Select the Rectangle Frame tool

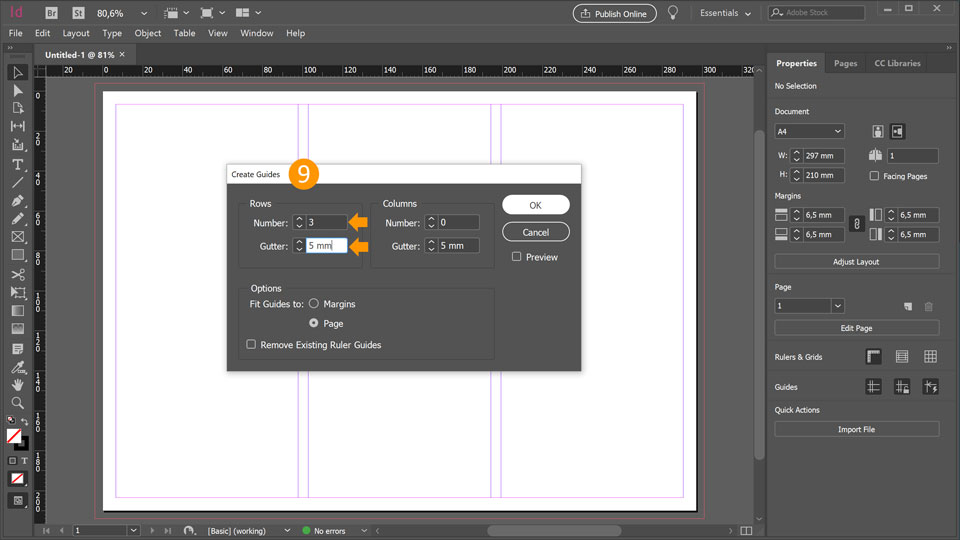point(18,237)
